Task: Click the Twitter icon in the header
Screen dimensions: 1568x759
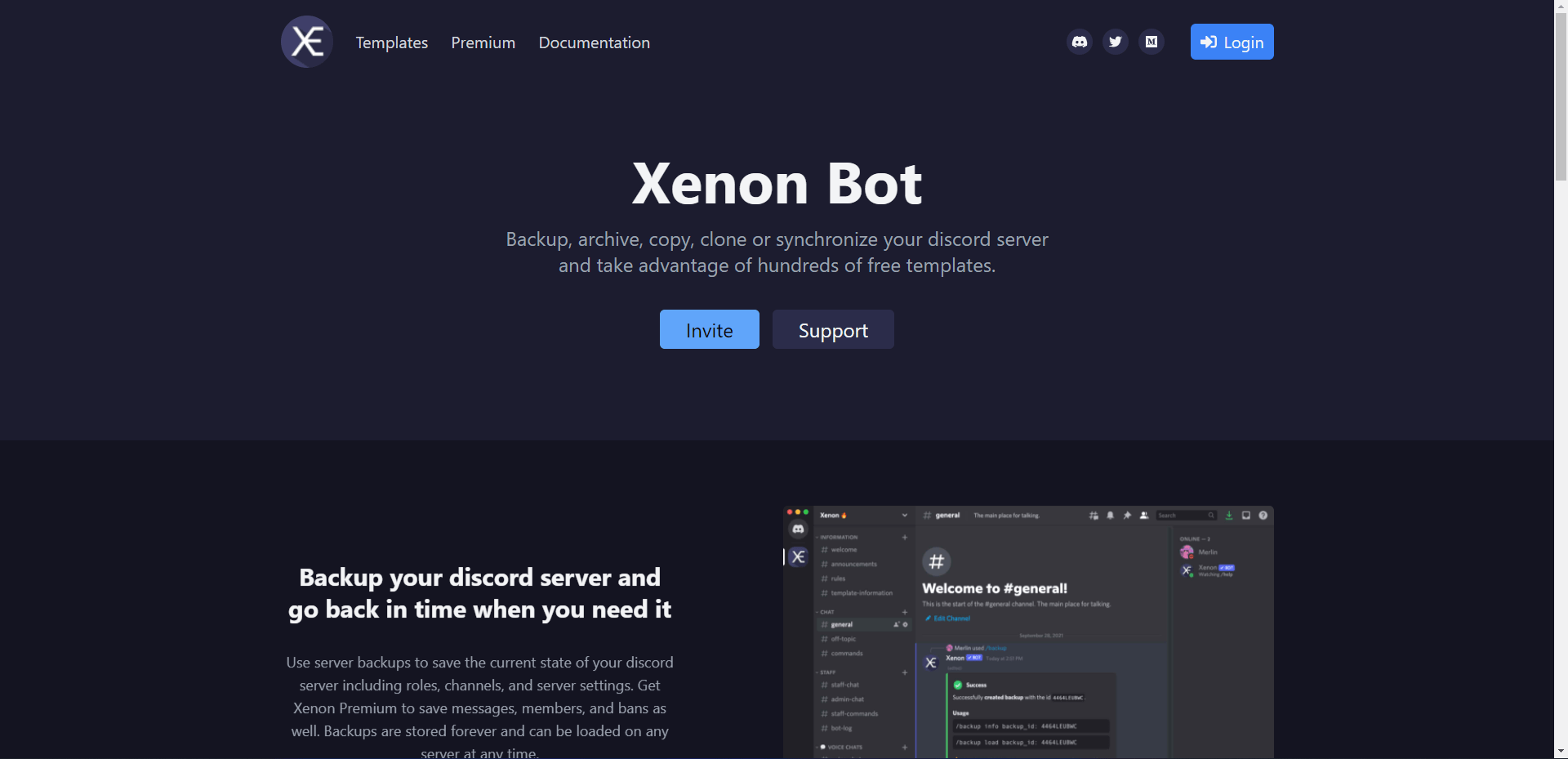Action: point(1115,42)
